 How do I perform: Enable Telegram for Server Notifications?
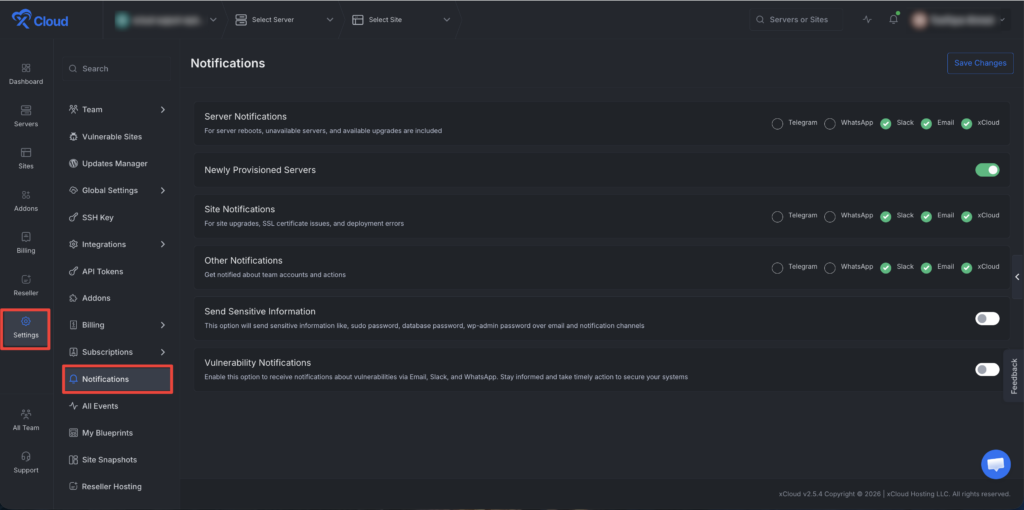tap(777, 123)
